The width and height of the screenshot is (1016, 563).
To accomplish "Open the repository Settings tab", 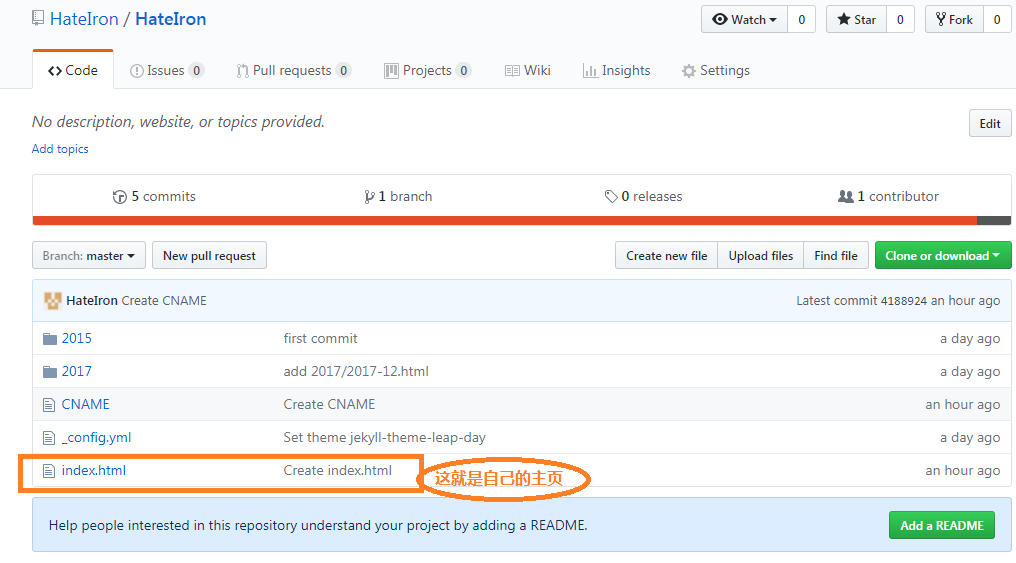I will pyautogui.click(x=716, y=71).
